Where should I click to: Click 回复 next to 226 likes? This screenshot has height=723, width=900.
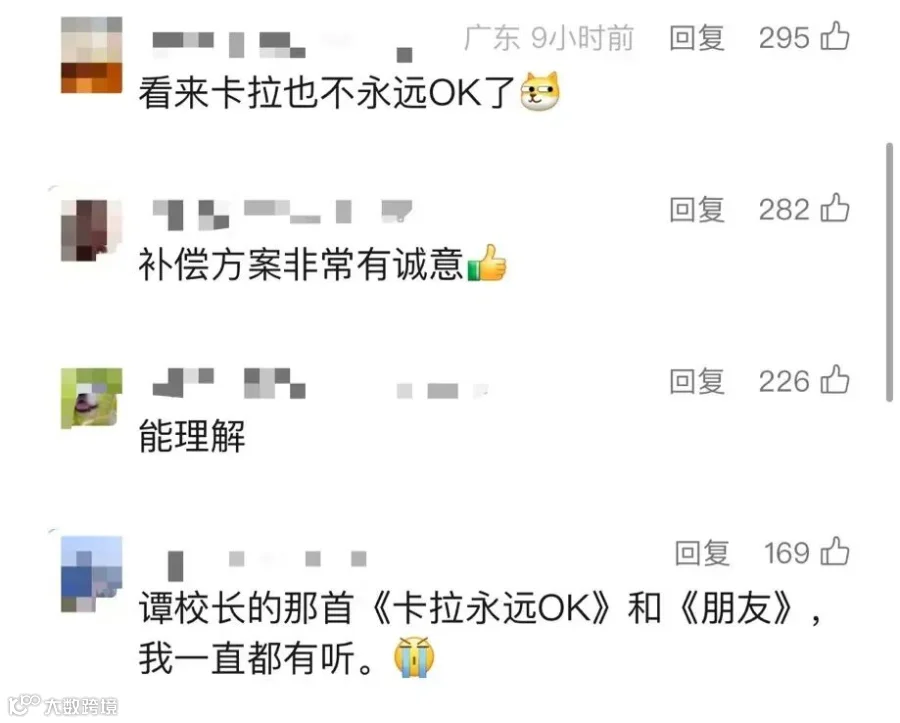697,382
